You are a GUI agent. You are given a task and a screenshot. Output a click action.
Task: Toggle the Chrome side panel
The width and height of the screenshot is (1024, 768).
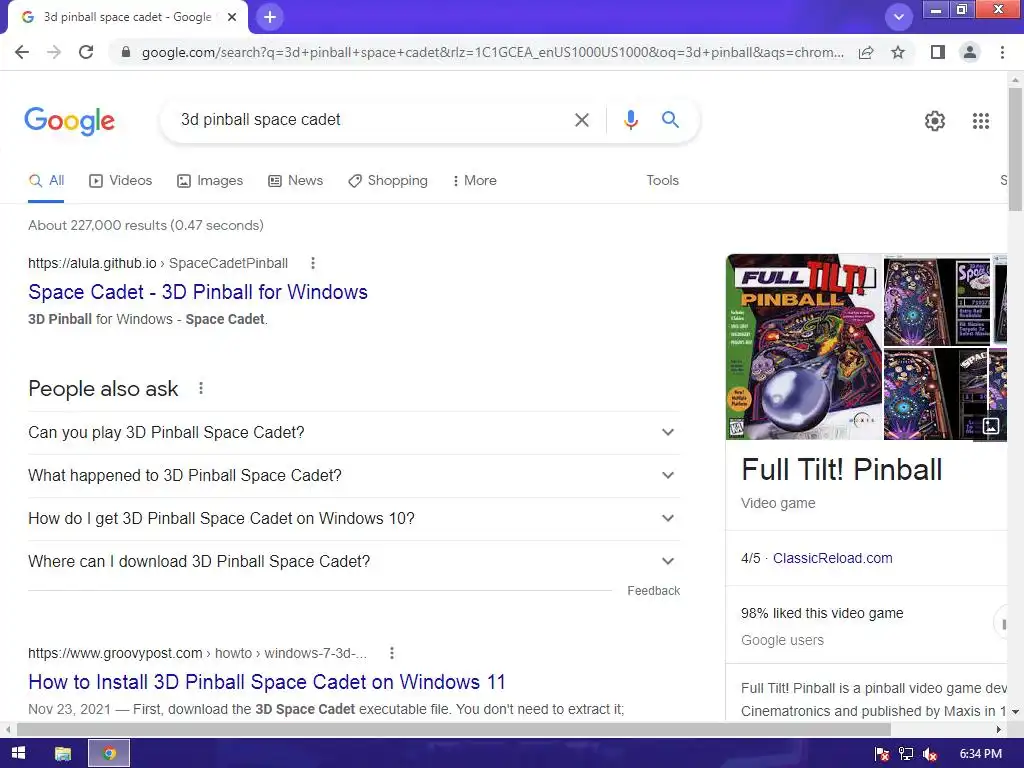pos(938,52)
